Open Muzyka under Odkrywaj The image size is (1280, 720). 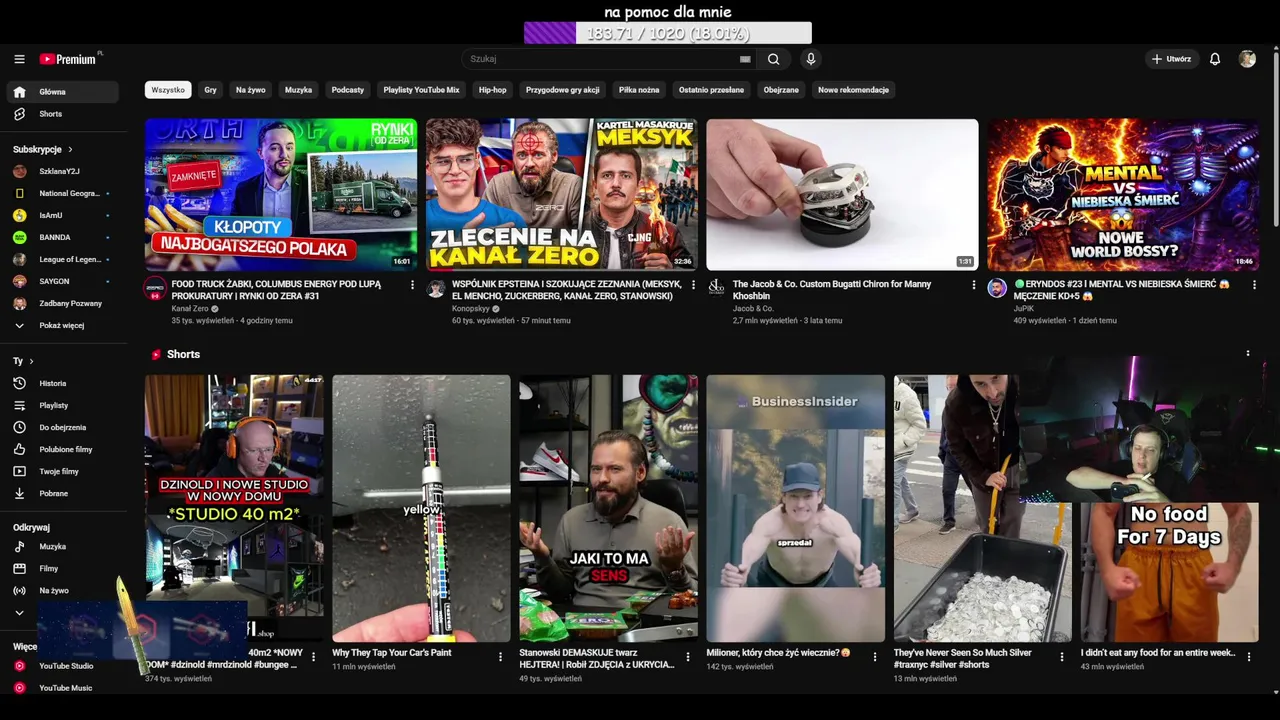tap(63, 546)
